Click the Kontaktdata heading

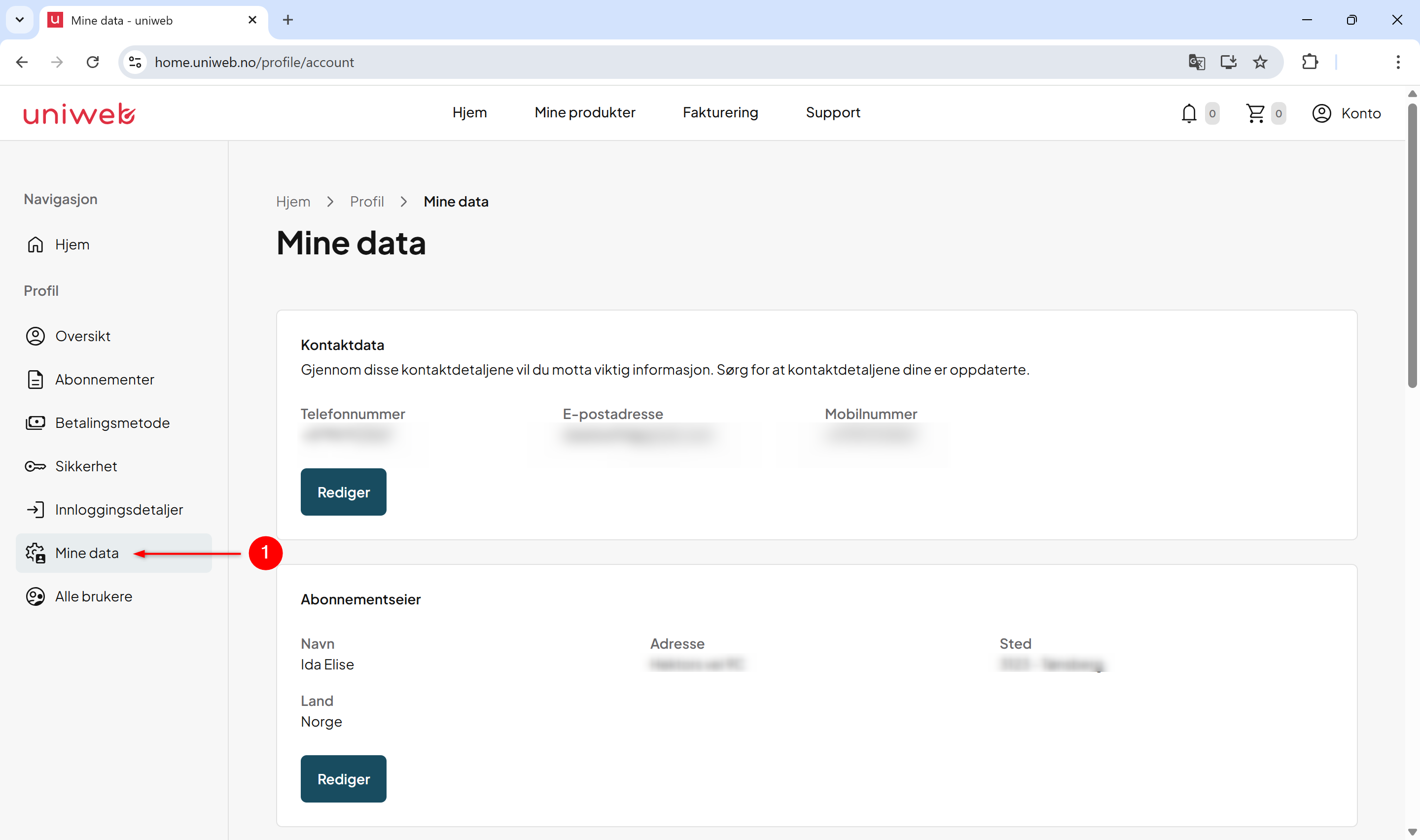[342, 345]
